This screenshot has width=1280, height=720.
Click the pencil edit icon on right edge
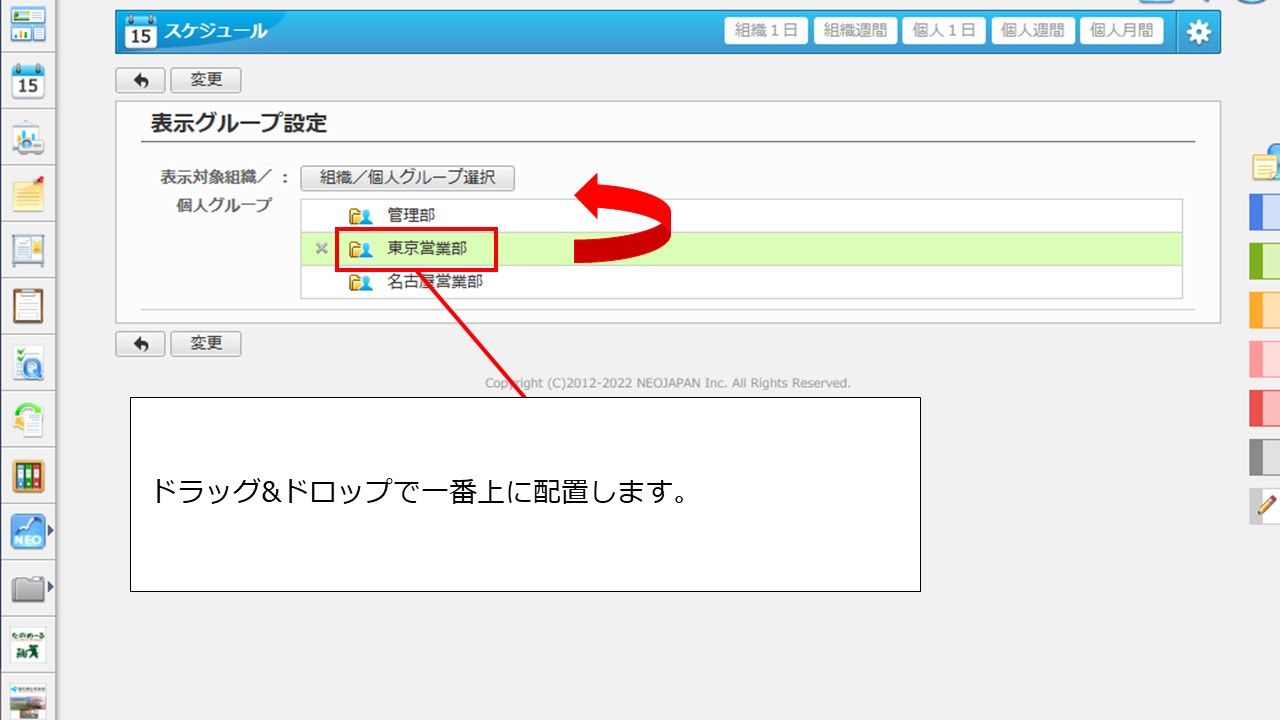(x=1265, y=506)
